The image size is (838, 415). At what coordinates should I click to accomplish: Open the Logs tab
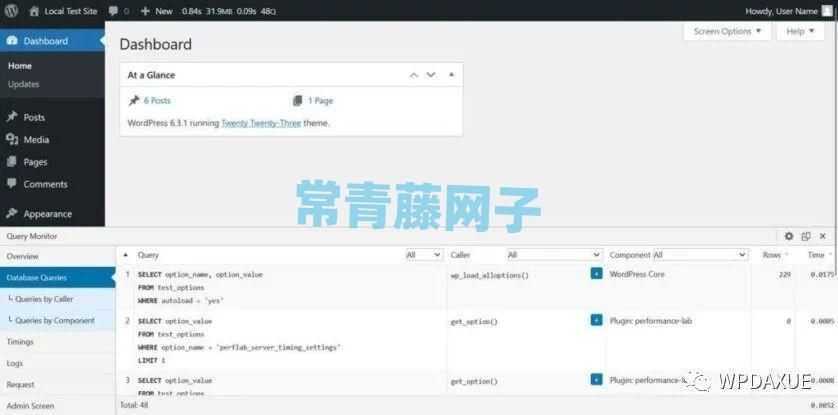(58, 363)
